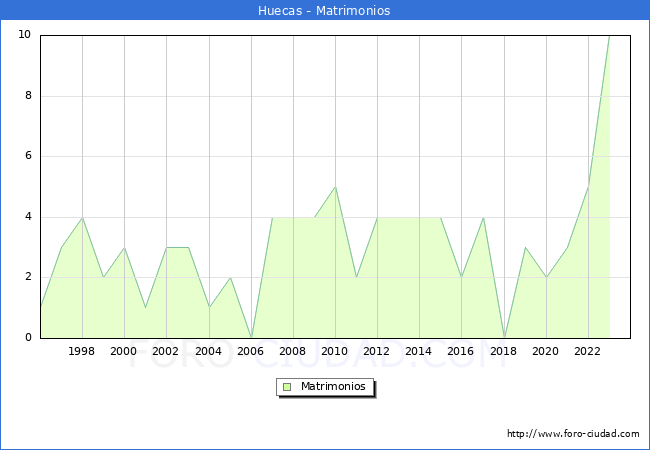Click the 2004 year label
This screenshot has height=450, width=650.
(x=208, y=352)
